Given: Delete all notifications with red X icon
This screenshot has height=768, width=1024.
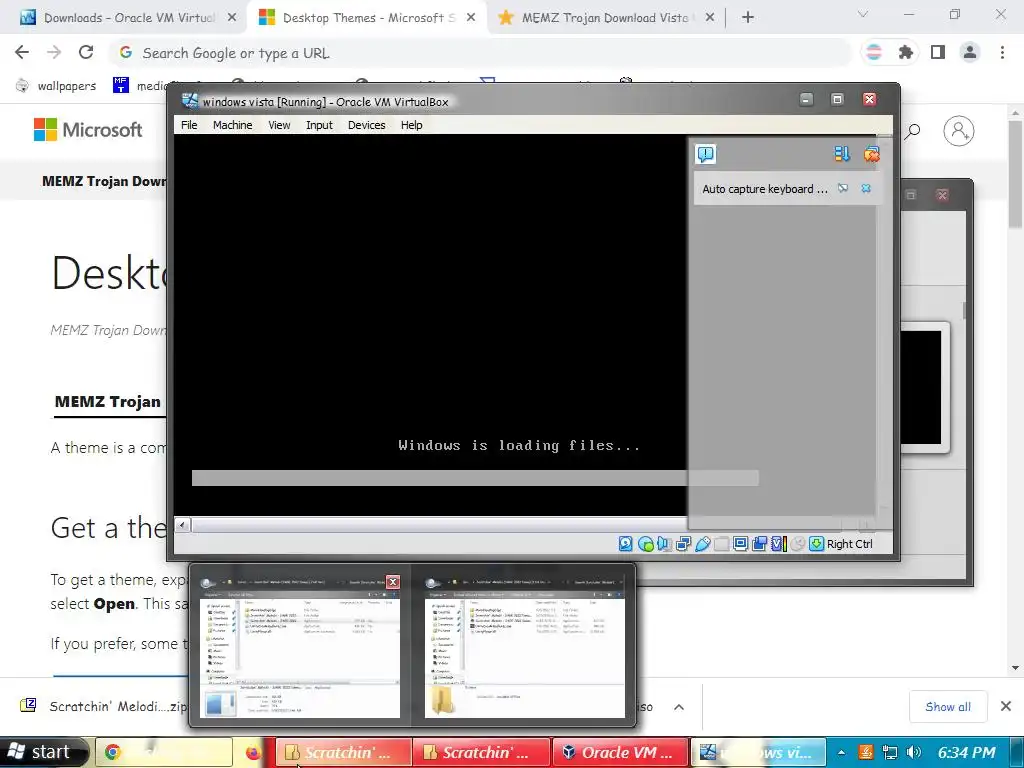Looking at the screenshot, I should (872, 154).
